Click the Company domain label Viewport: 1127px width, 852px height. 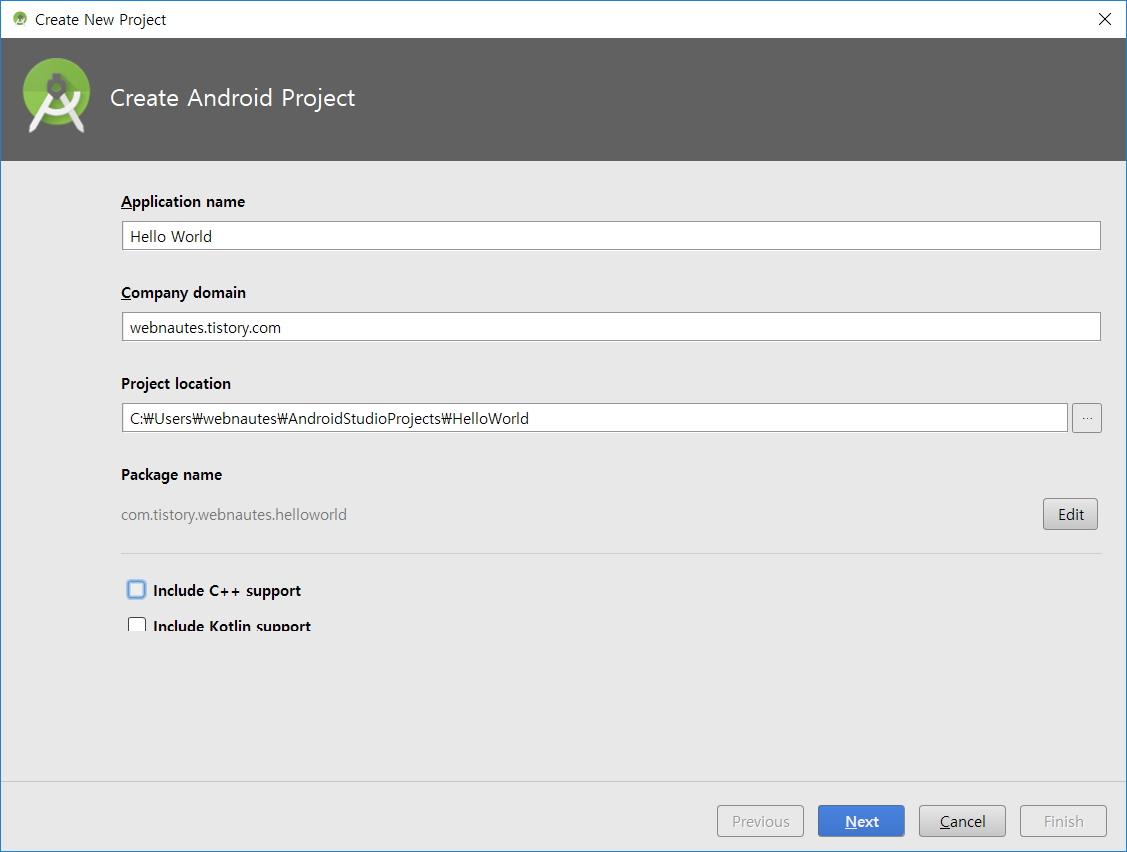click(183, 293)
